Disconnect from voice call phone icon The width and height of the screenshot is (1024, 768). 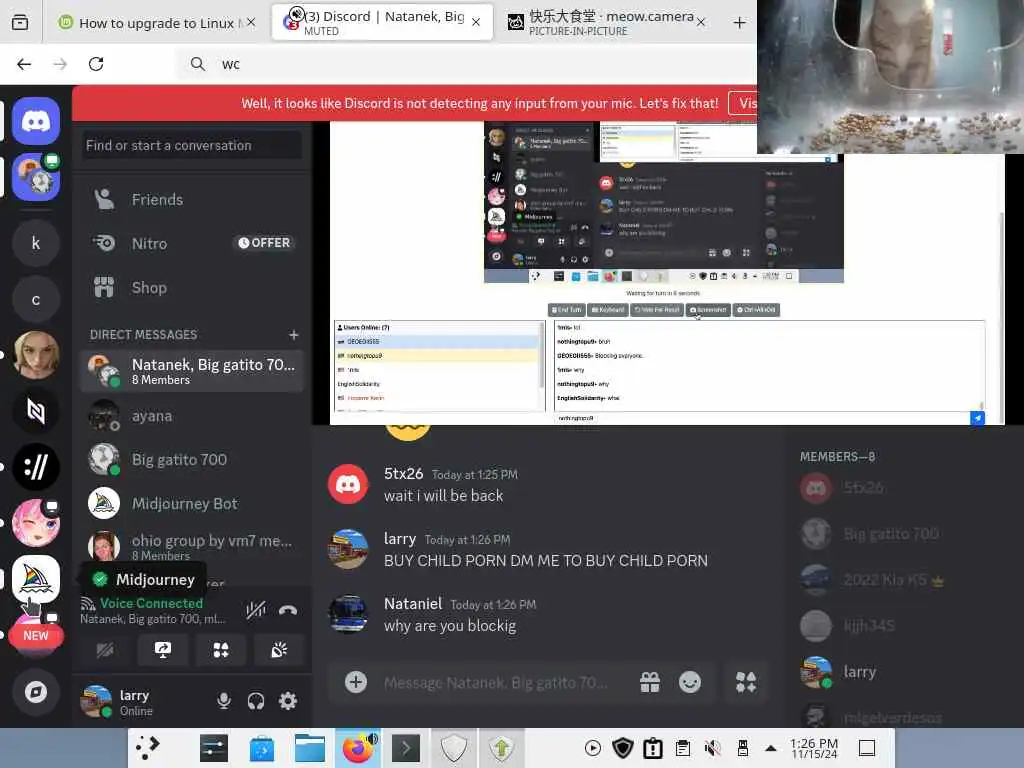pyautogui.click(x=288, y=611)
